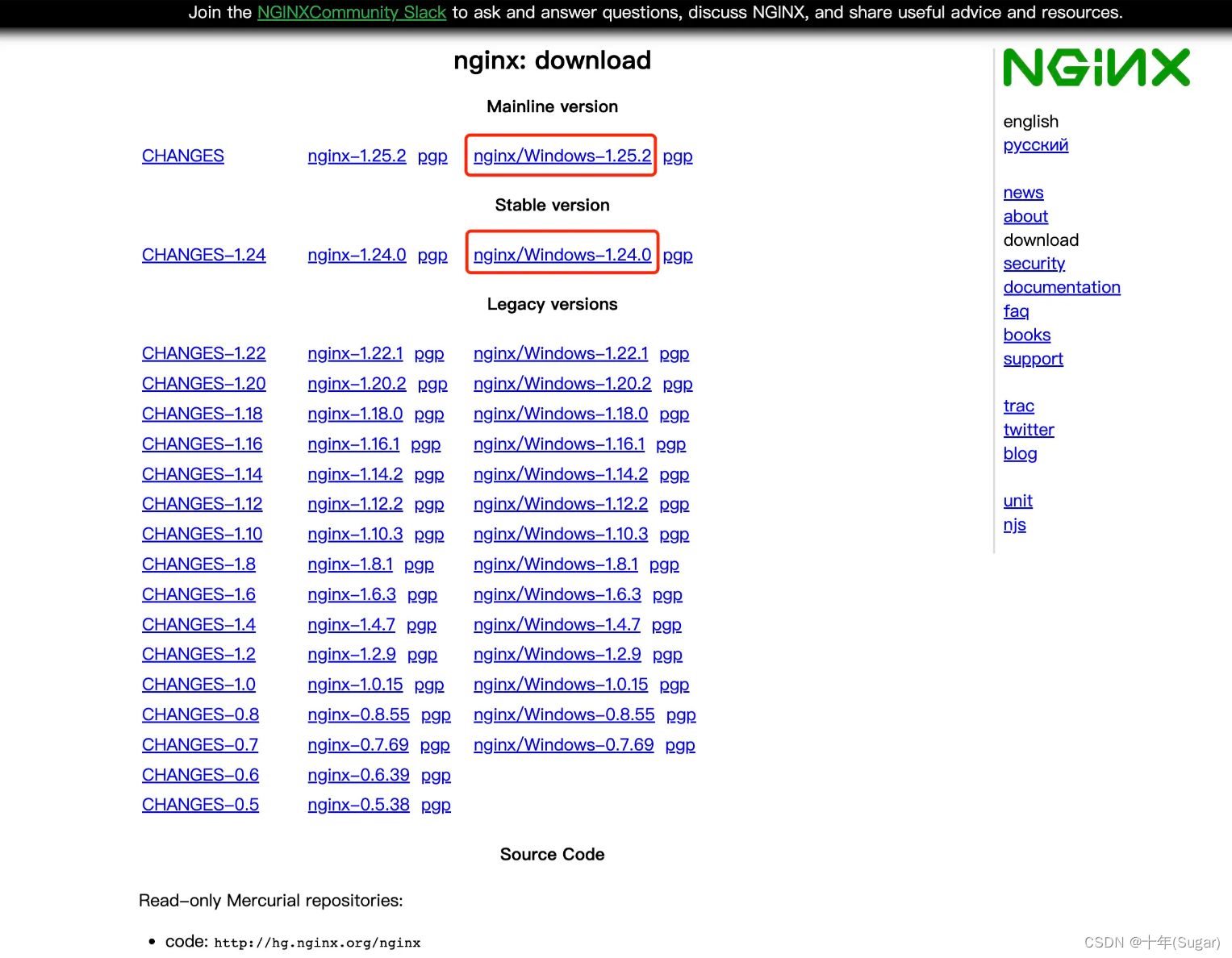Download nginx/Windows-1.0.15

[x=561, y=685]
